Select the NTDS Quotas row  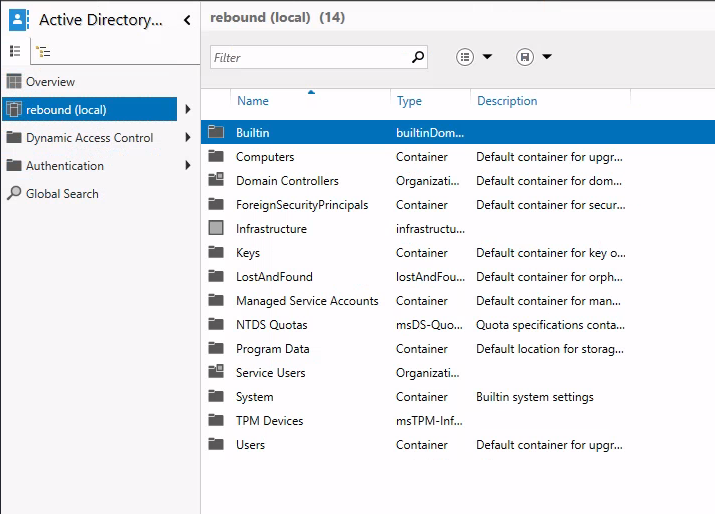458,324
